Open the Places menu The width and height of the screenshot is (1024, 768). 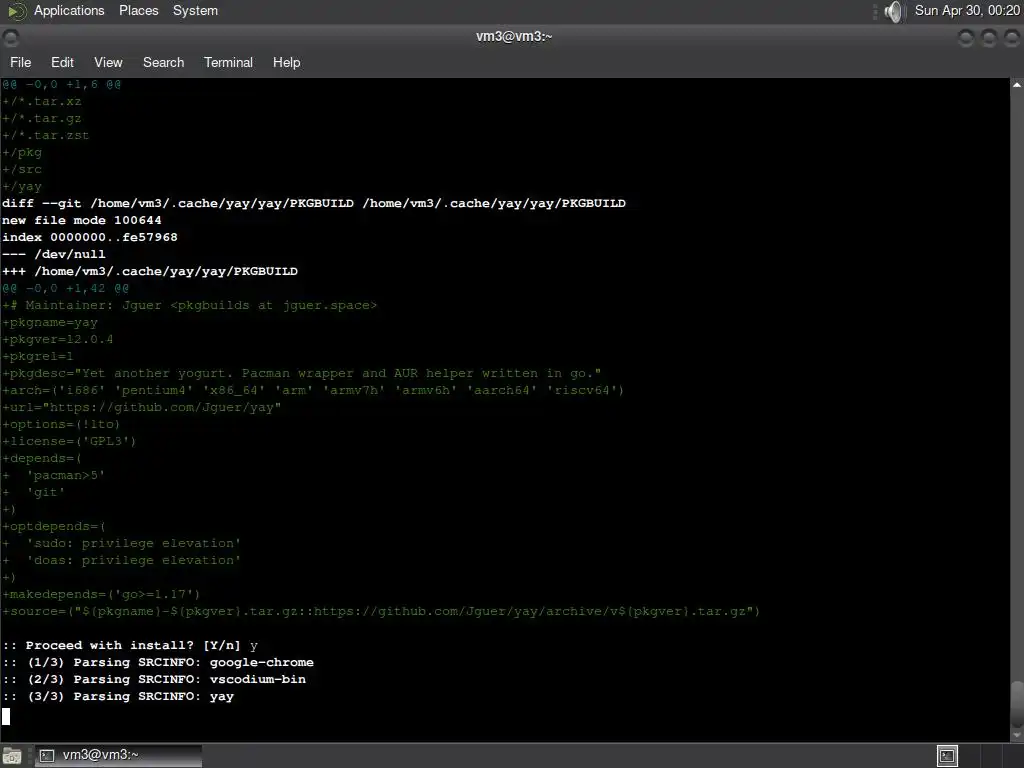tap(138, 10)
